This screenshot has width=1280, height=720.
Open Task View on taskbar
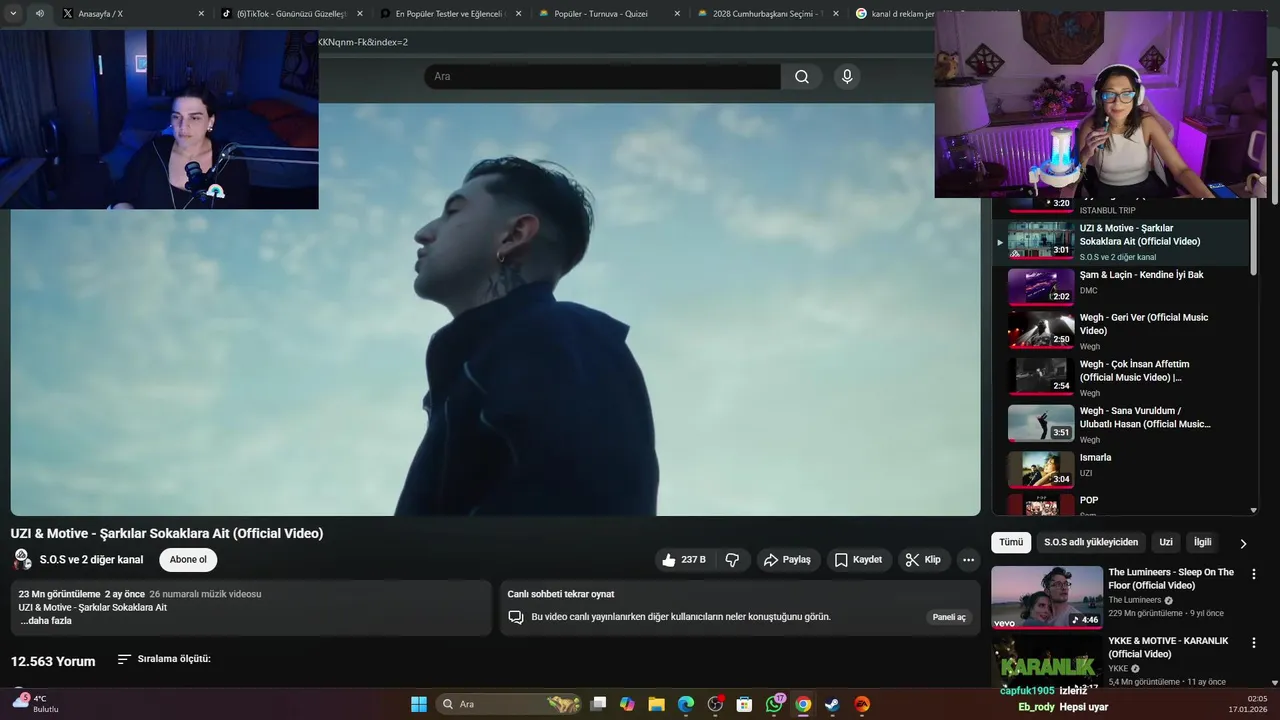click(598, 704)
